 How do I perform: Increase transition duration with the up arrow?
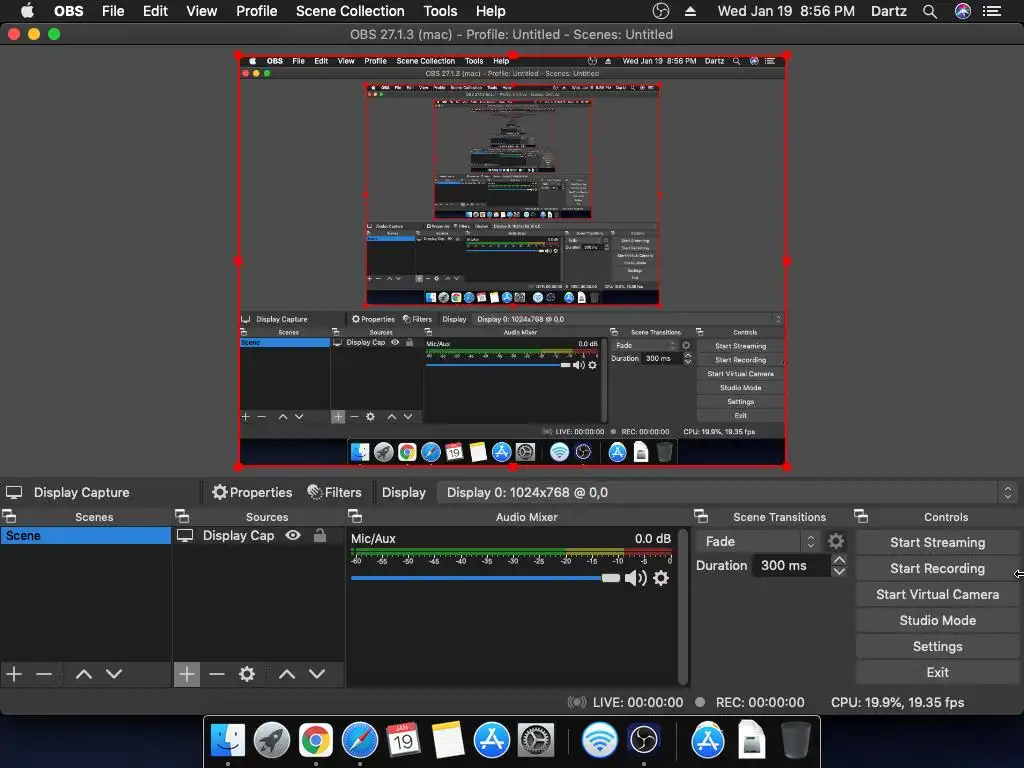tap(839, 560)
